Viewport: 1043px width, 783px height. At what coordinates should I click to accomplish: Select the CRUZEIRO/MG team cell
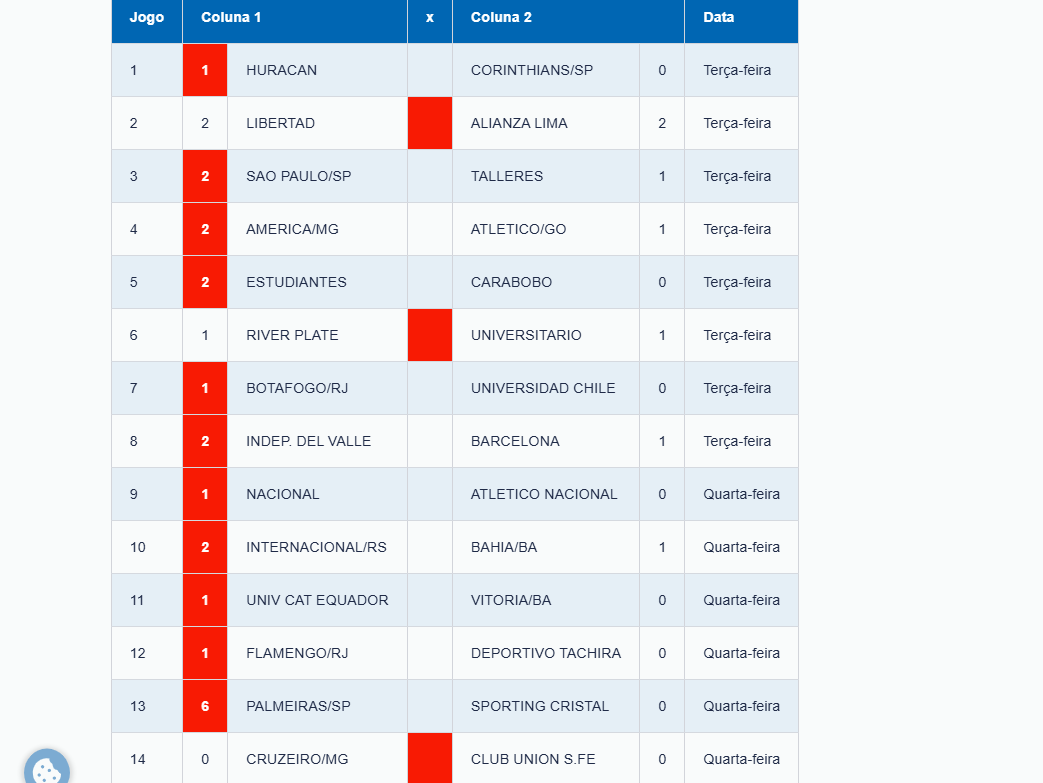click(317, 758)
